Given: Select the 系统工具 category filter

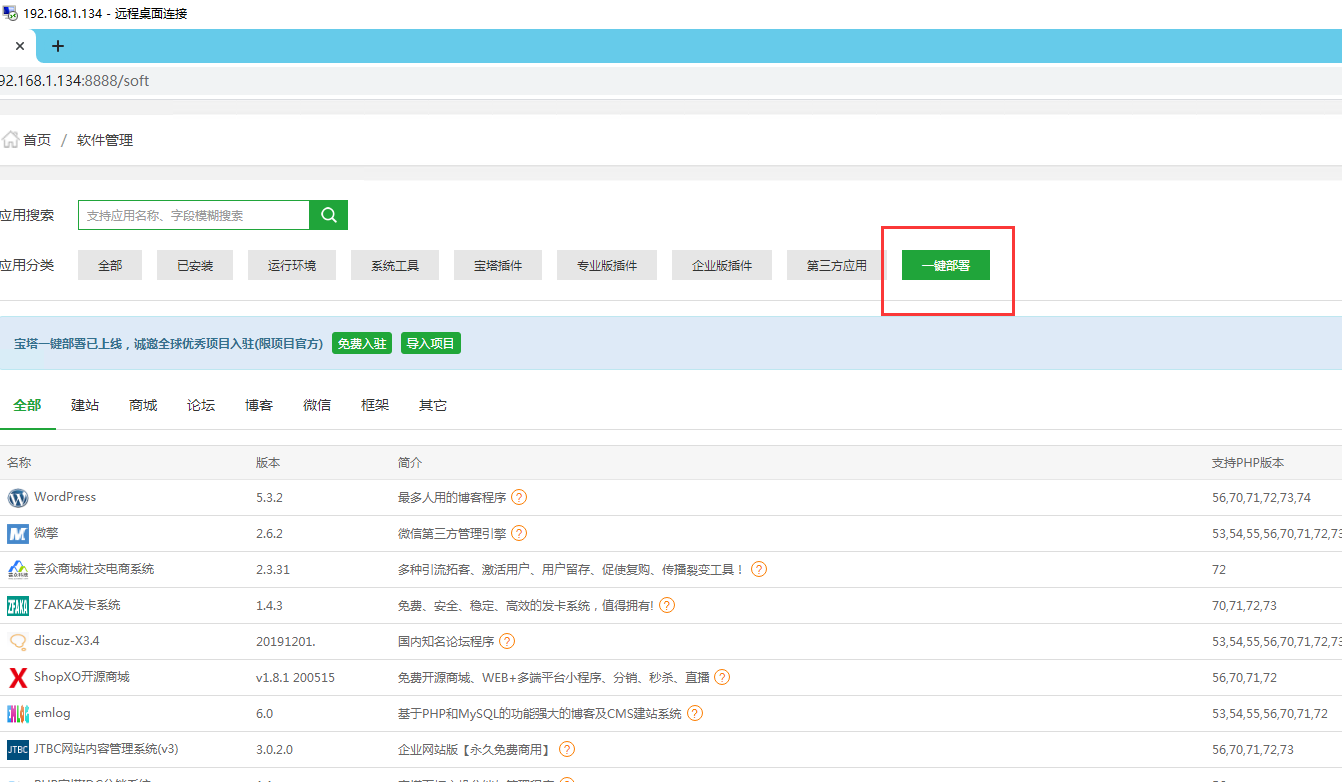Looking at the screenshot, I should (x=395, y=265).
